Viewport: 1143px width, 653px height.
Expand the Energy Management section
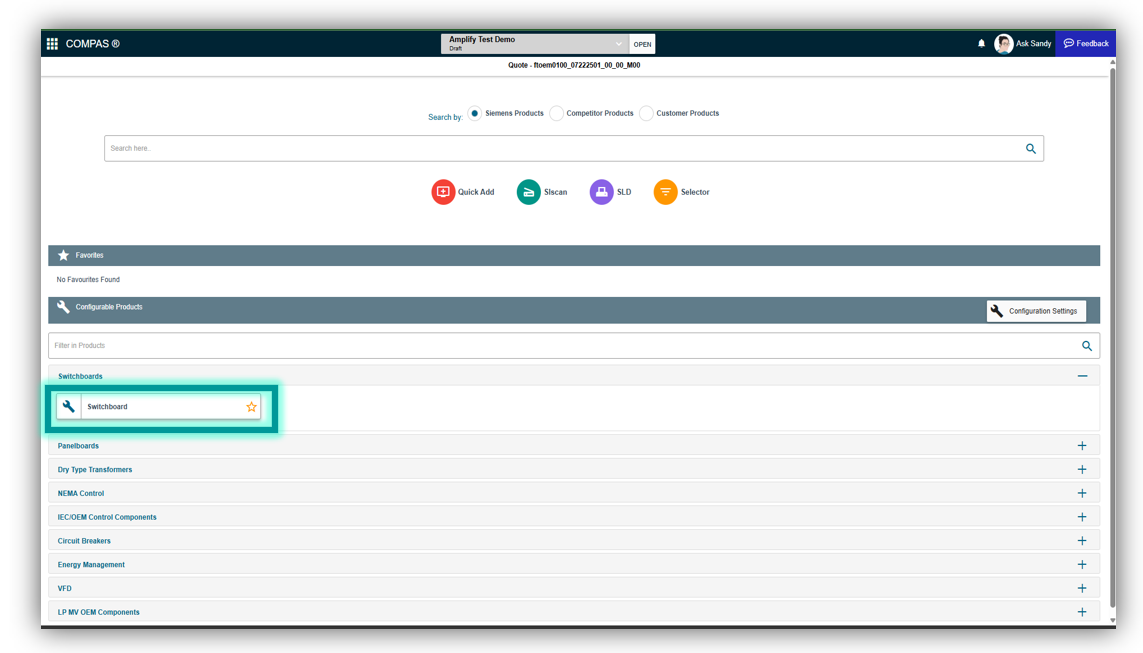1082,565
